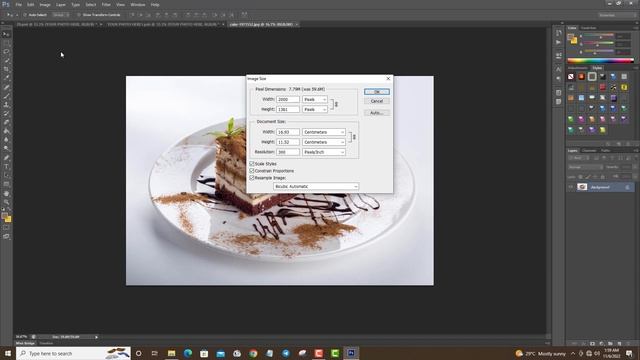
Task: Open Resolution Pixels/Inch dropdown
Action: click(324, 152)
